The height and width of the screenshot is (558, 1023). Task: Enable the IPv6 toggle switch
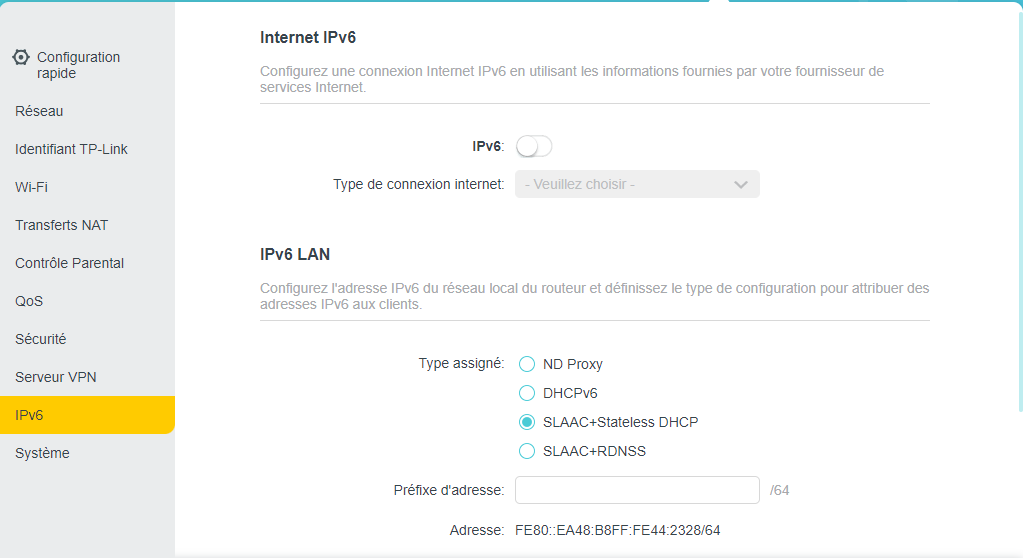click(534, 147)
